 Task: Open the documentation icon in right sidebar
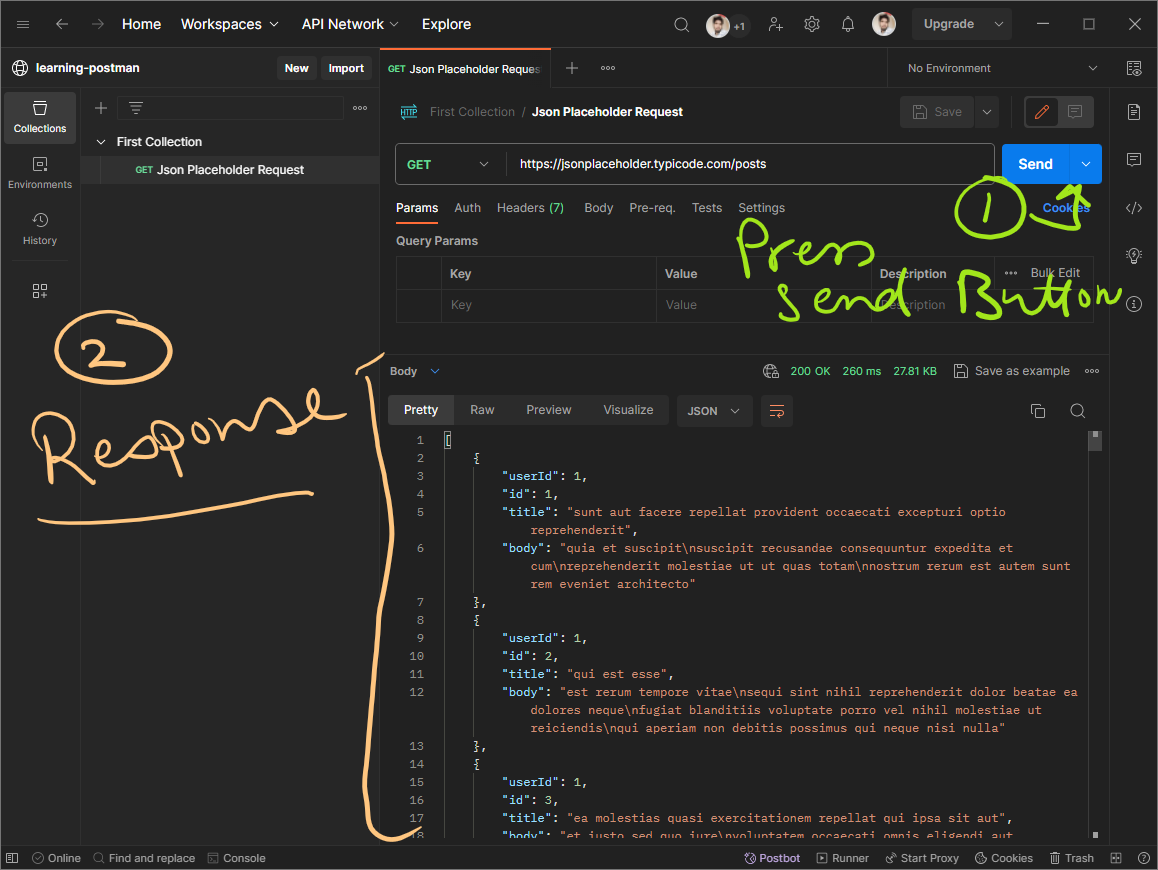click(x=1134, y=112)
